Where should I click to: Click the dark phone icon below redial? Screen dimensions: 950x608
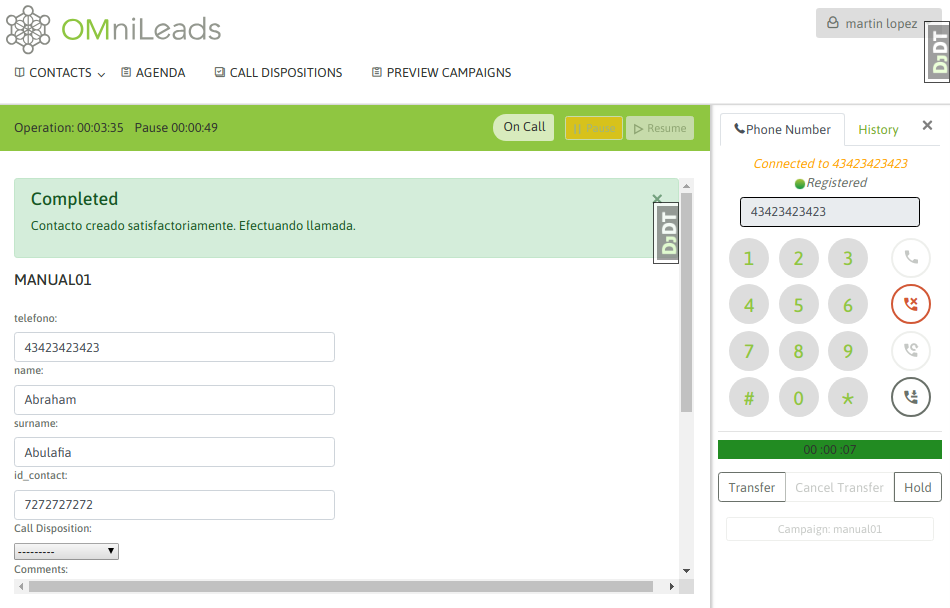(x=910, y=397)
